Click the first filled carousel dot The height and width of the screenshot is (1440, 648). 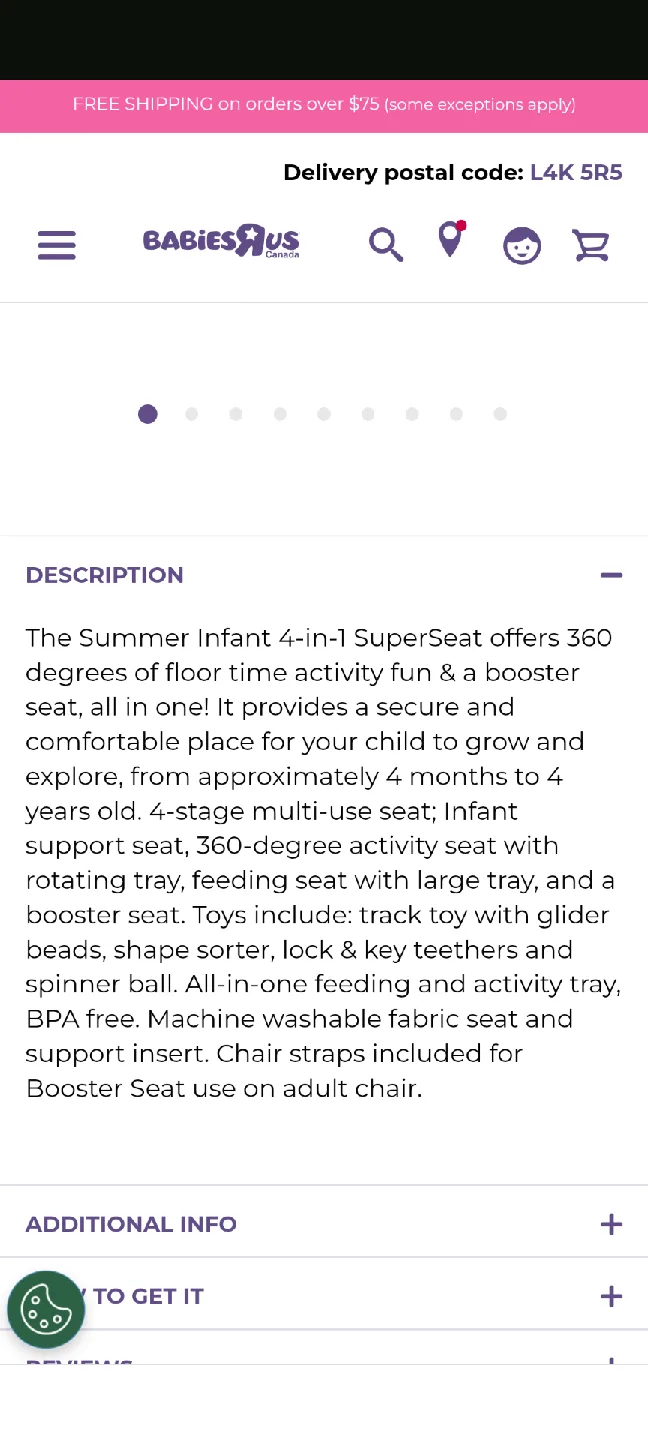148,413
